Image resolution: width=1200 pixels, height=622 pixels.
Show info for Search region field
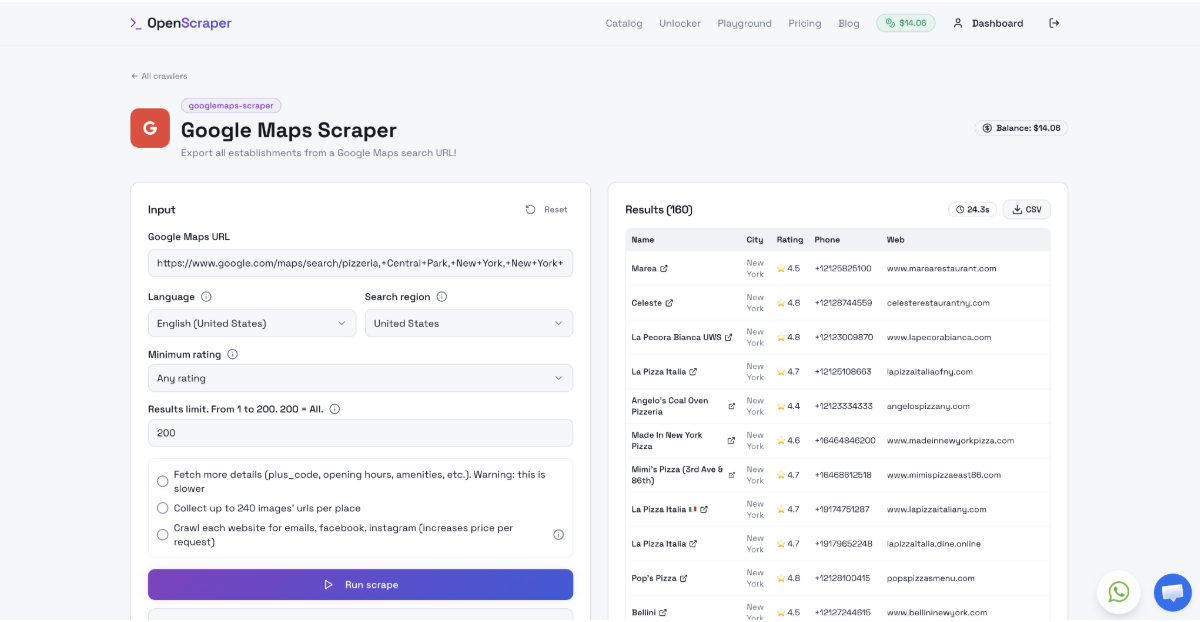(x=441, y=297)
